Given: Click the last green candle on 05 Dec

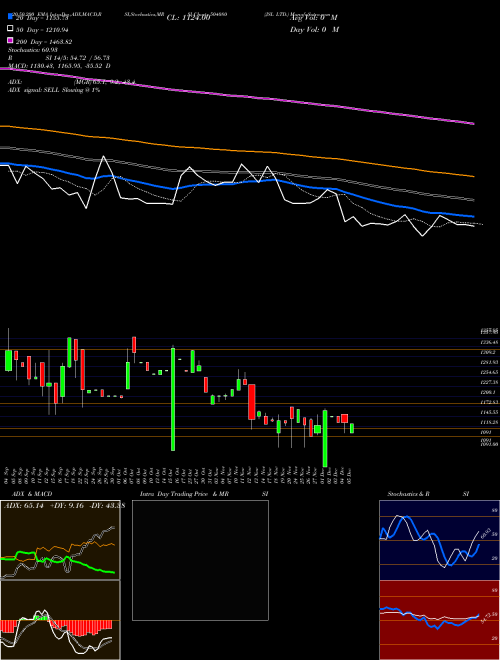Looking at the screenshot, I should (352, 428).
